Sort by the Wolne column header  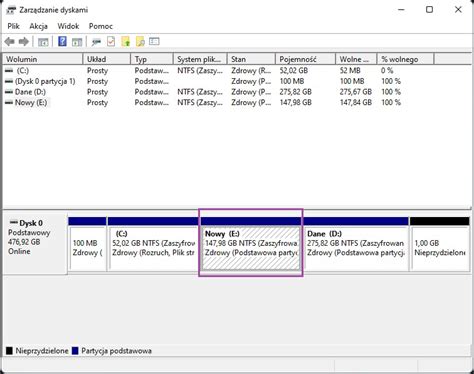356,59
